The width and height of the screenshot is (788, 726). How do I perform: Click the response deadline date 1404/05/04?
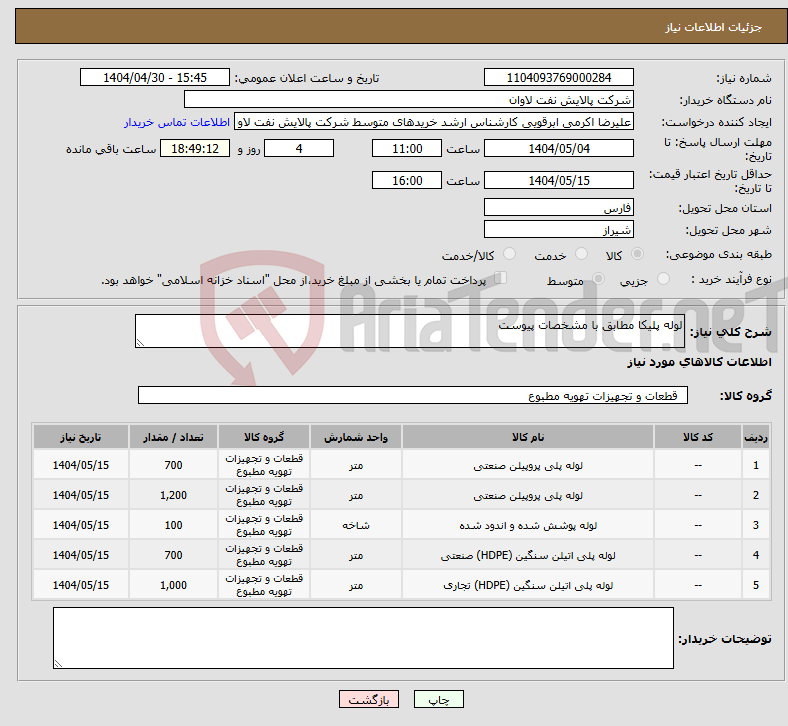coord(558,149)
